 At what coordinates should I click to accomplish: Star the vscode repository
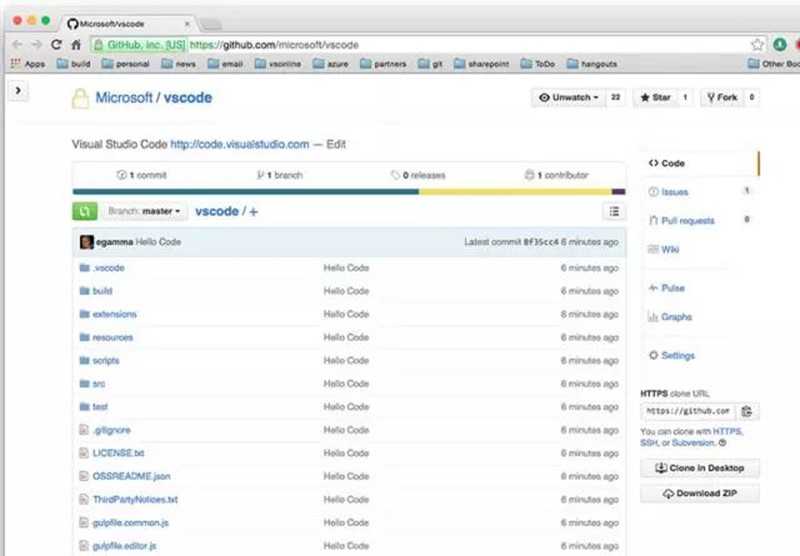[x=656, y=97]
